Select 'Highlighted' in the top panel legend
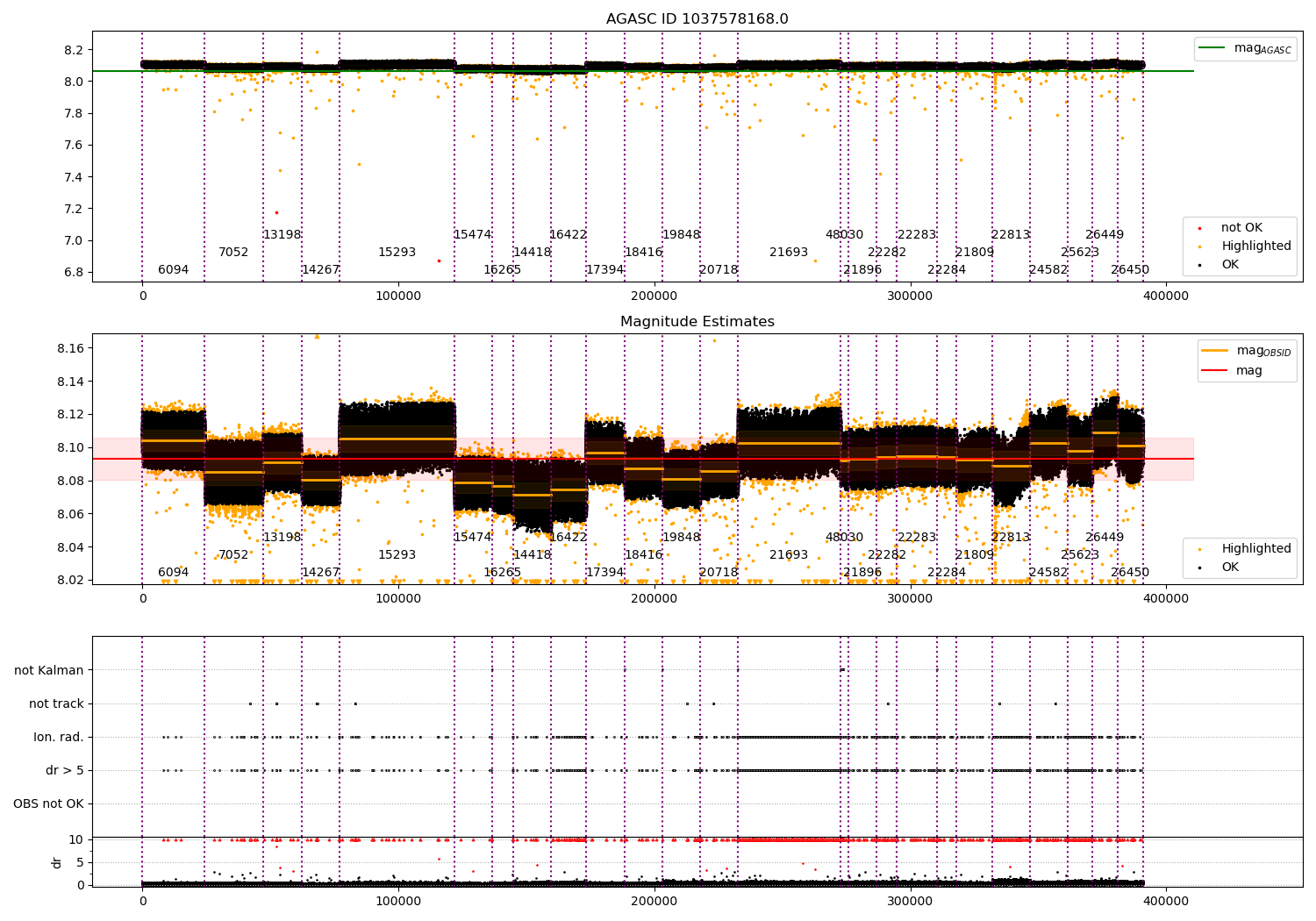The width and height of the screenshot is (1316, 921). pyautogui.click(x=1255, y=246)
